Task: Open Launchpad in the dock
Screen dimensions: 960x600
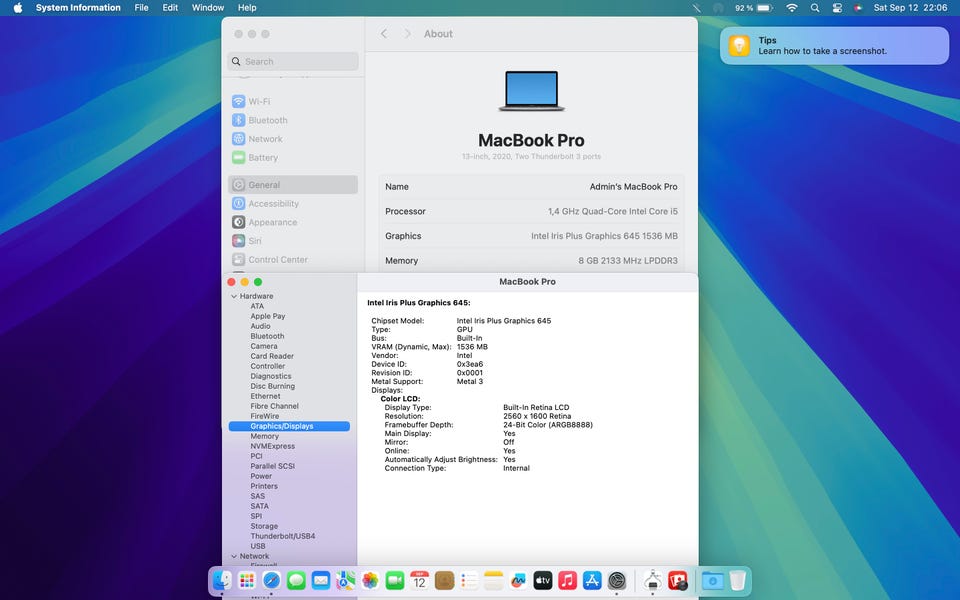Action: point(247,580)
